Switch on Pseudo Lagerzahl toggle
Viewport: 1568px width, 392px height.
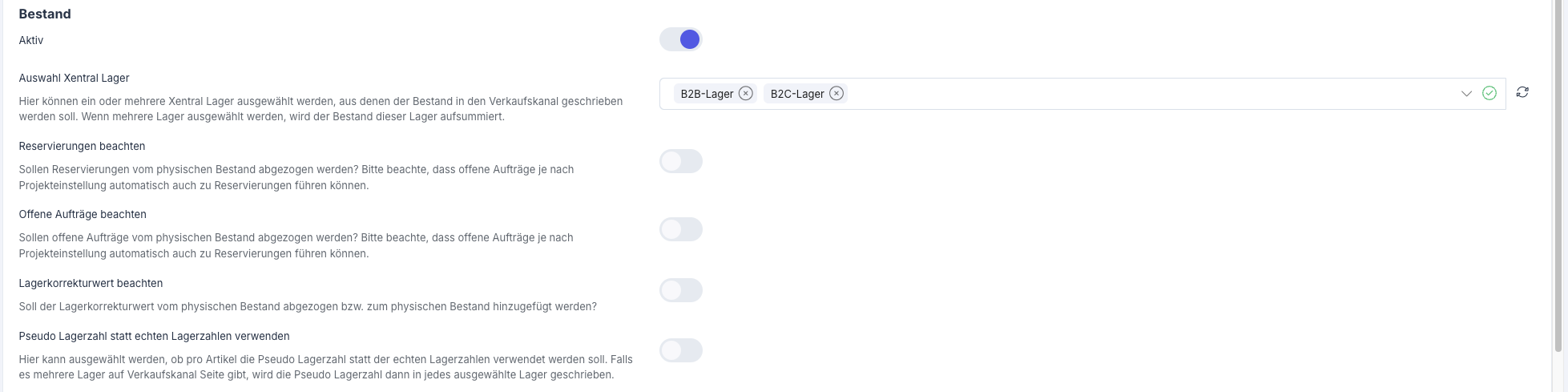[x=681, y=350]
